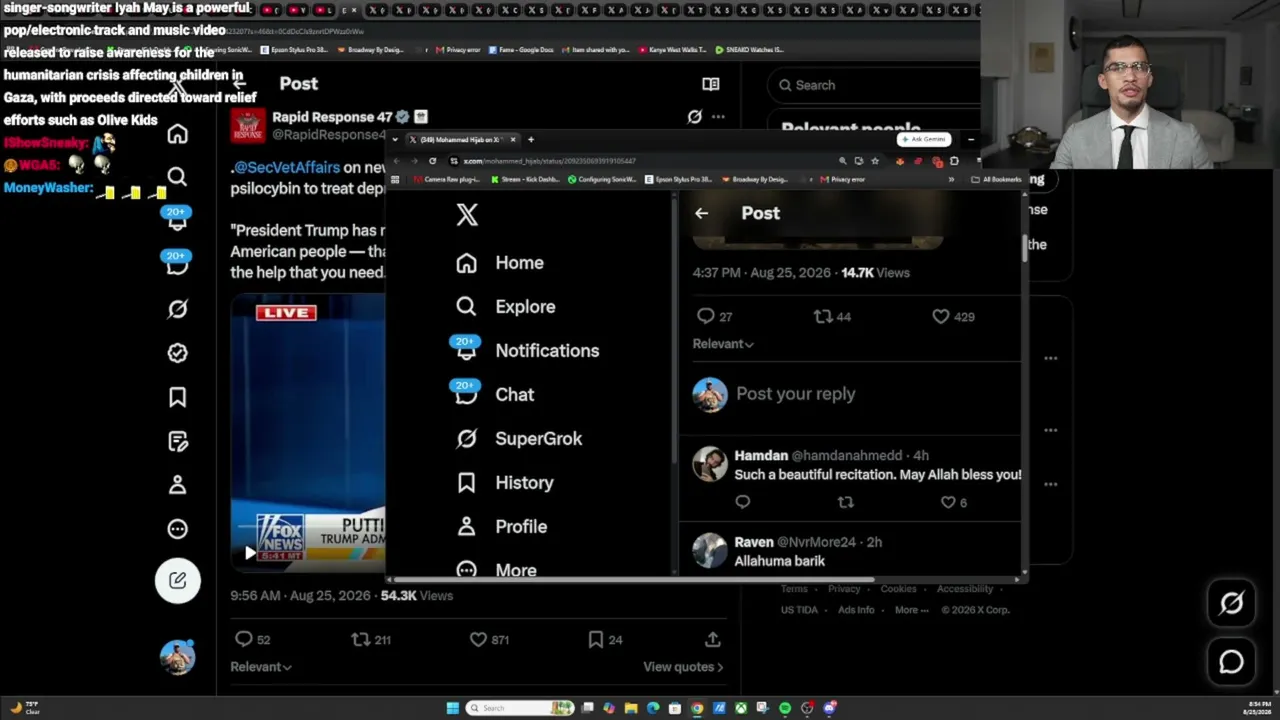Open Explore in the front X sidebar
The image size is (1280, 720).
pos(505,307)
